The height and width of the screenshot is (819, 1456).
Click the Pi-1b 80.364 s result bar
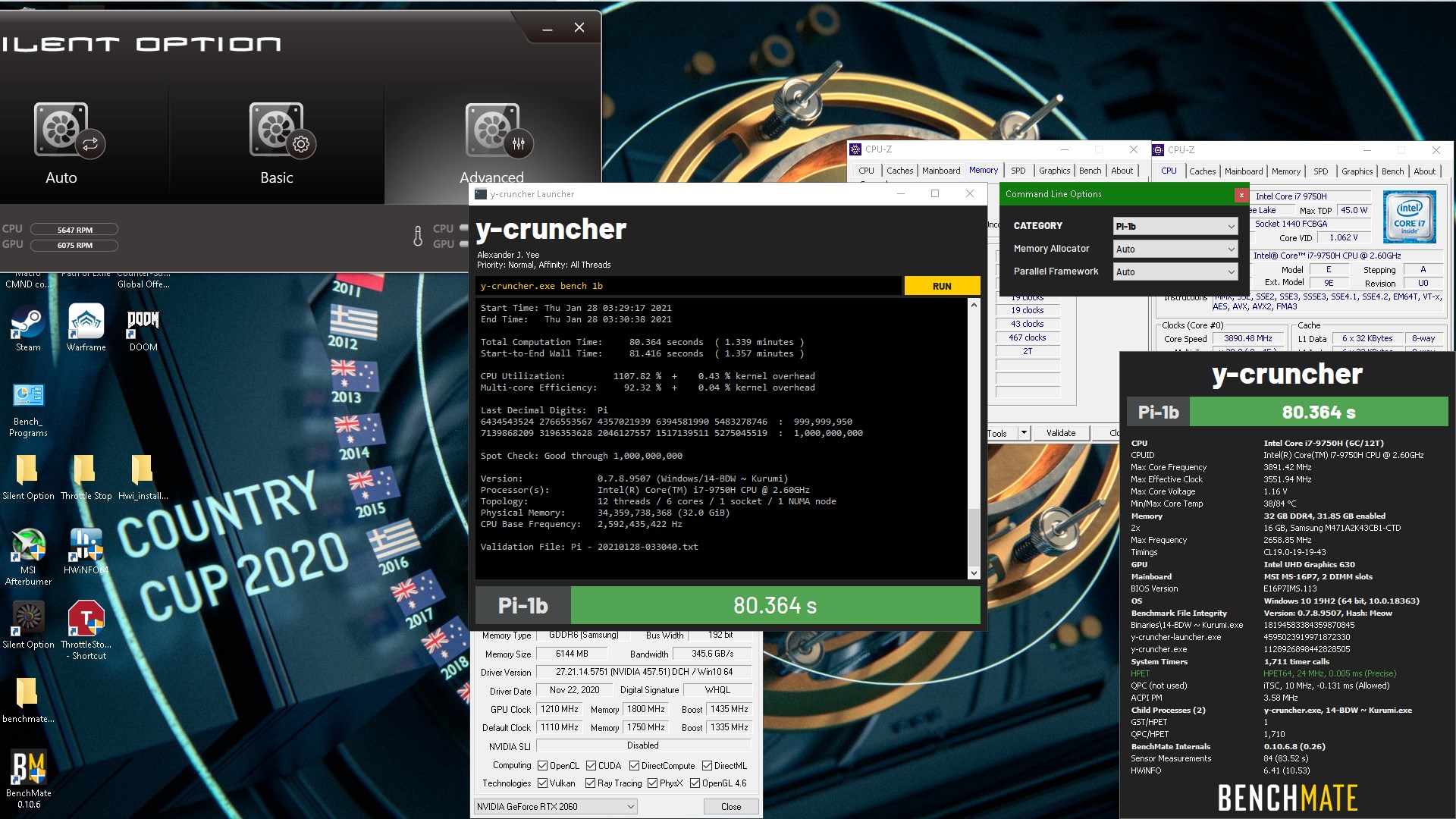click(728, 606)
